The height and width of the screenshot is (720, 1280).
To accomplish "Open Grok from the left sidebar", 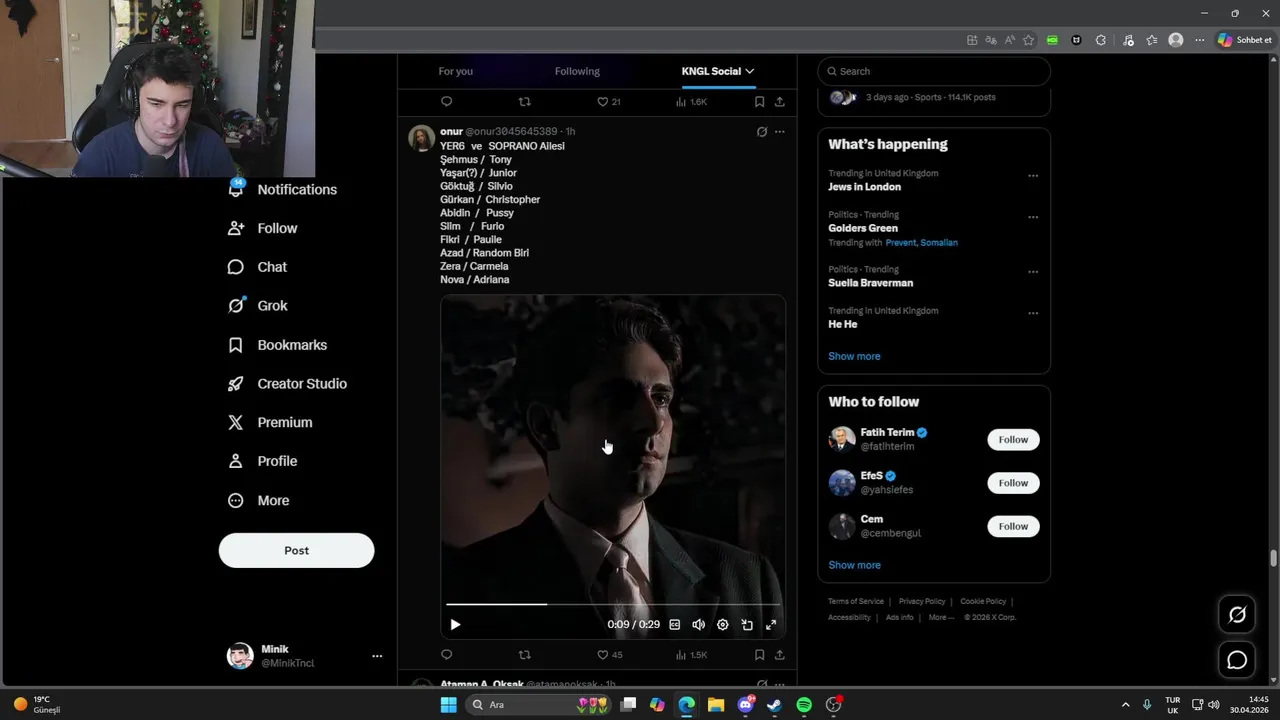I will click(x=258, y=306).
